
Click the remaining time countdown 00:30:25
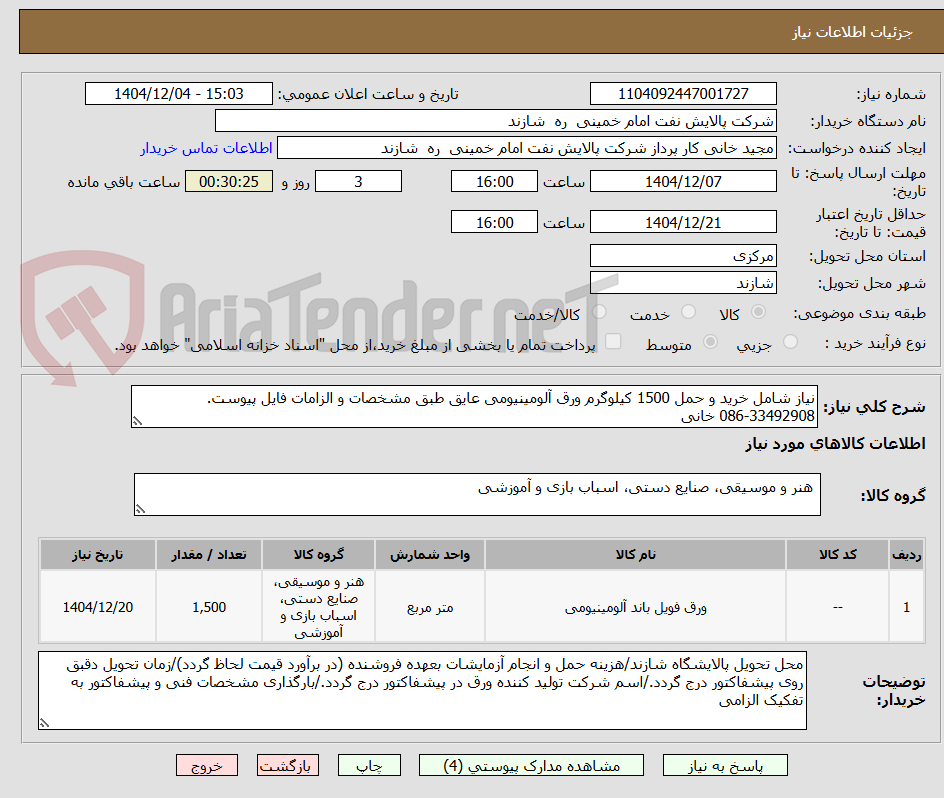229,181
